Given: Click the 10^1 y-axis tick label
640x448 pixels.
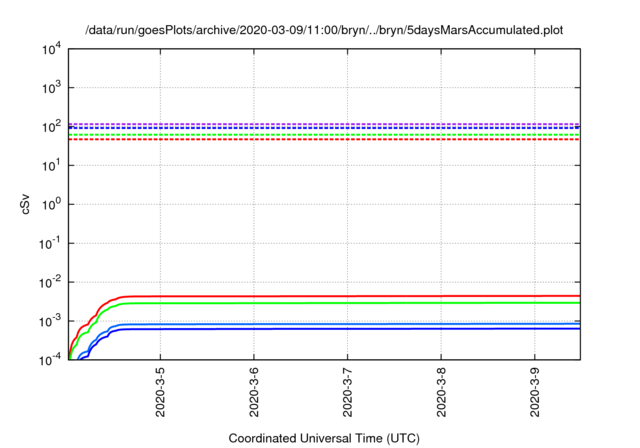Looking at the screenshot, I should (x=51, y=165).
